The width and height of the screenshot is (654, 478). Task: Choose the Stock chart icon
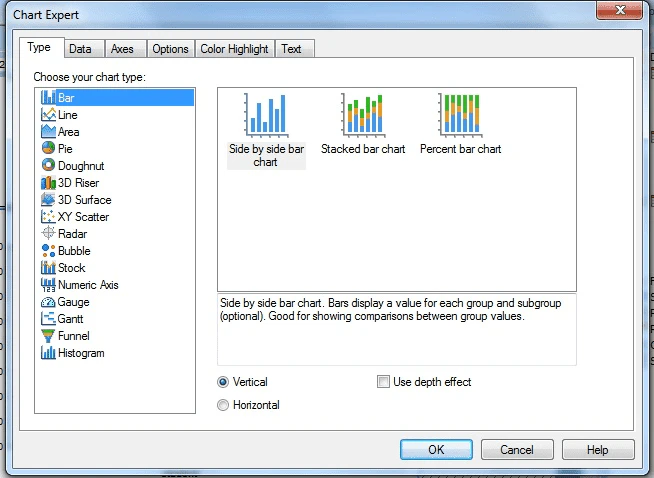pos(48,268)
